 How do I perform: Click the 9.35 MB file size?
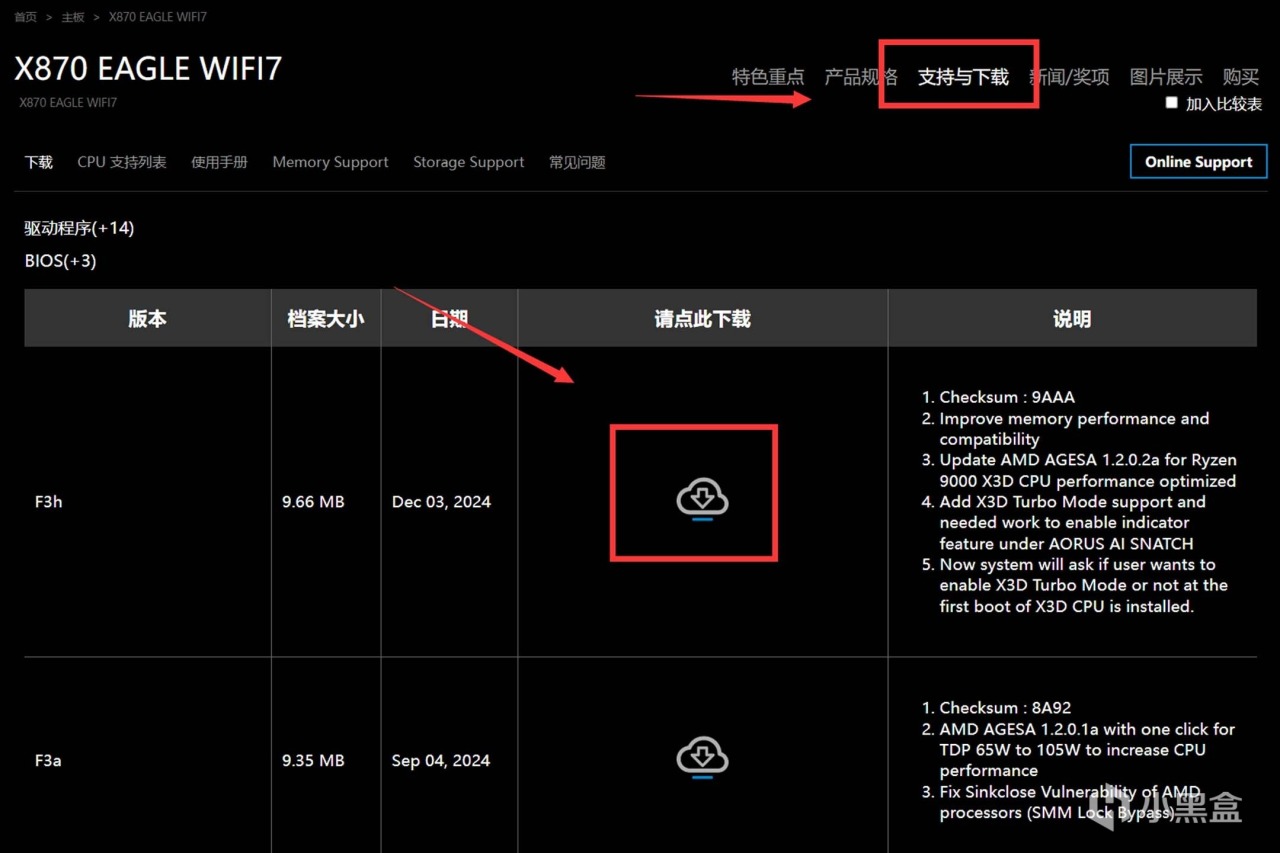(313, 761)
